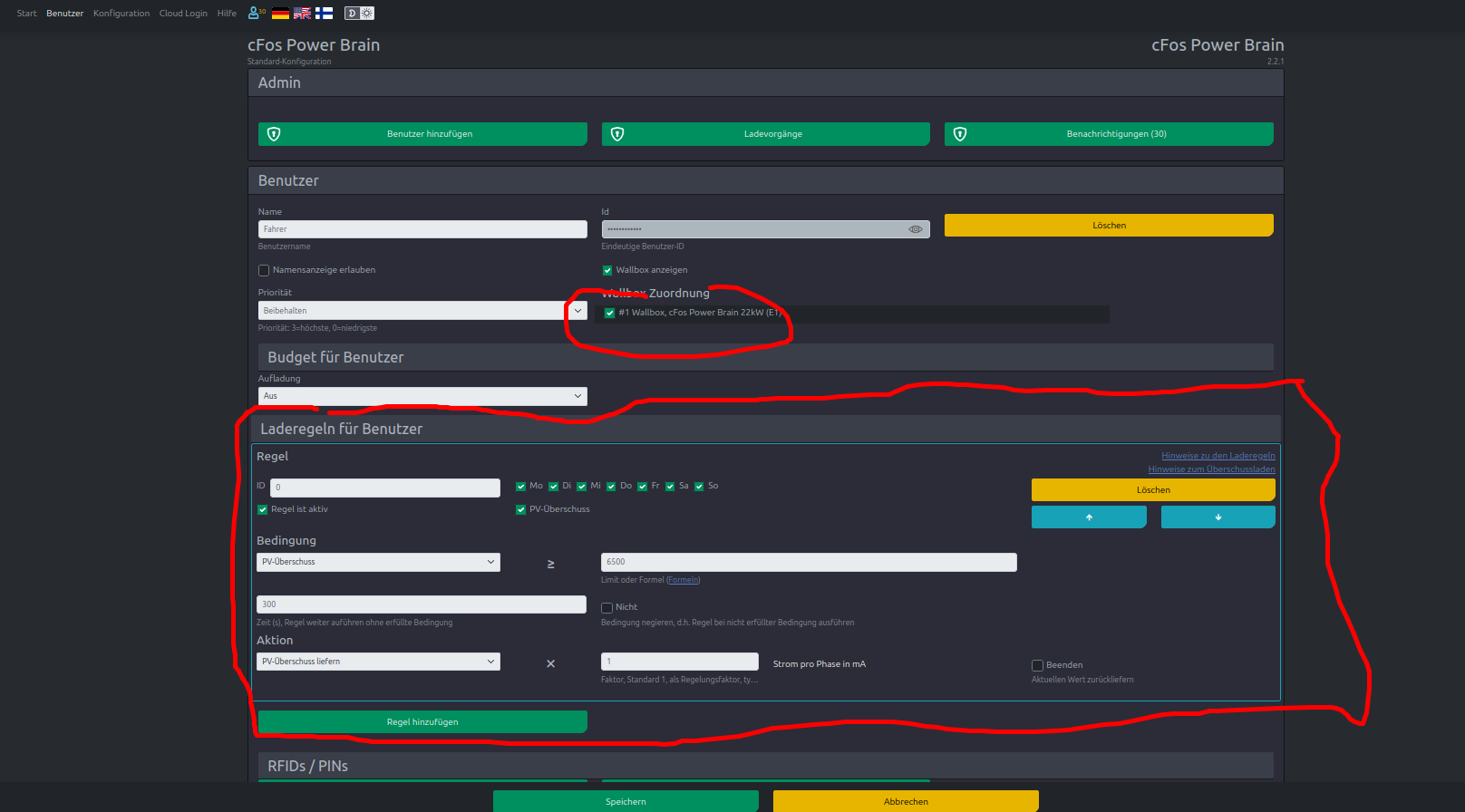Image resolution: width=1465 pixels, height=812 pixels.
Task: Toggle #1 Wallbox cFos Power Brain 22kW checkbox
Action: [609, 313]
